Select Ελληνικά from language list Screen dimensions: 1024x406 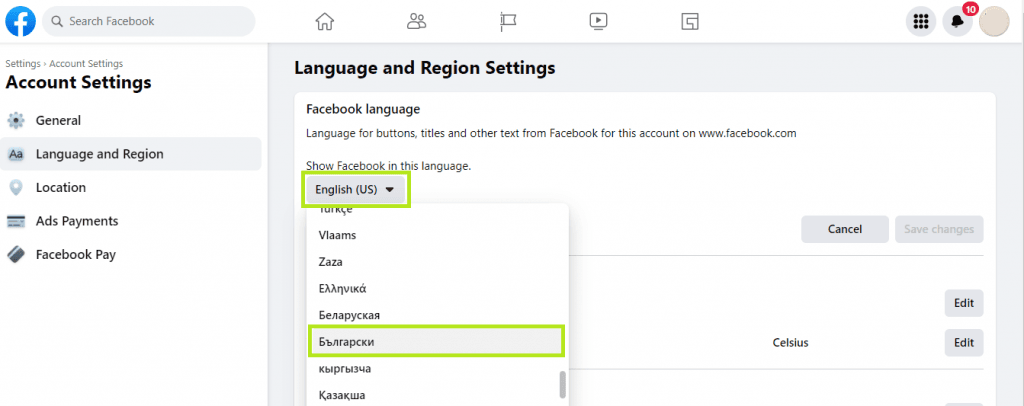click(438, 288)
